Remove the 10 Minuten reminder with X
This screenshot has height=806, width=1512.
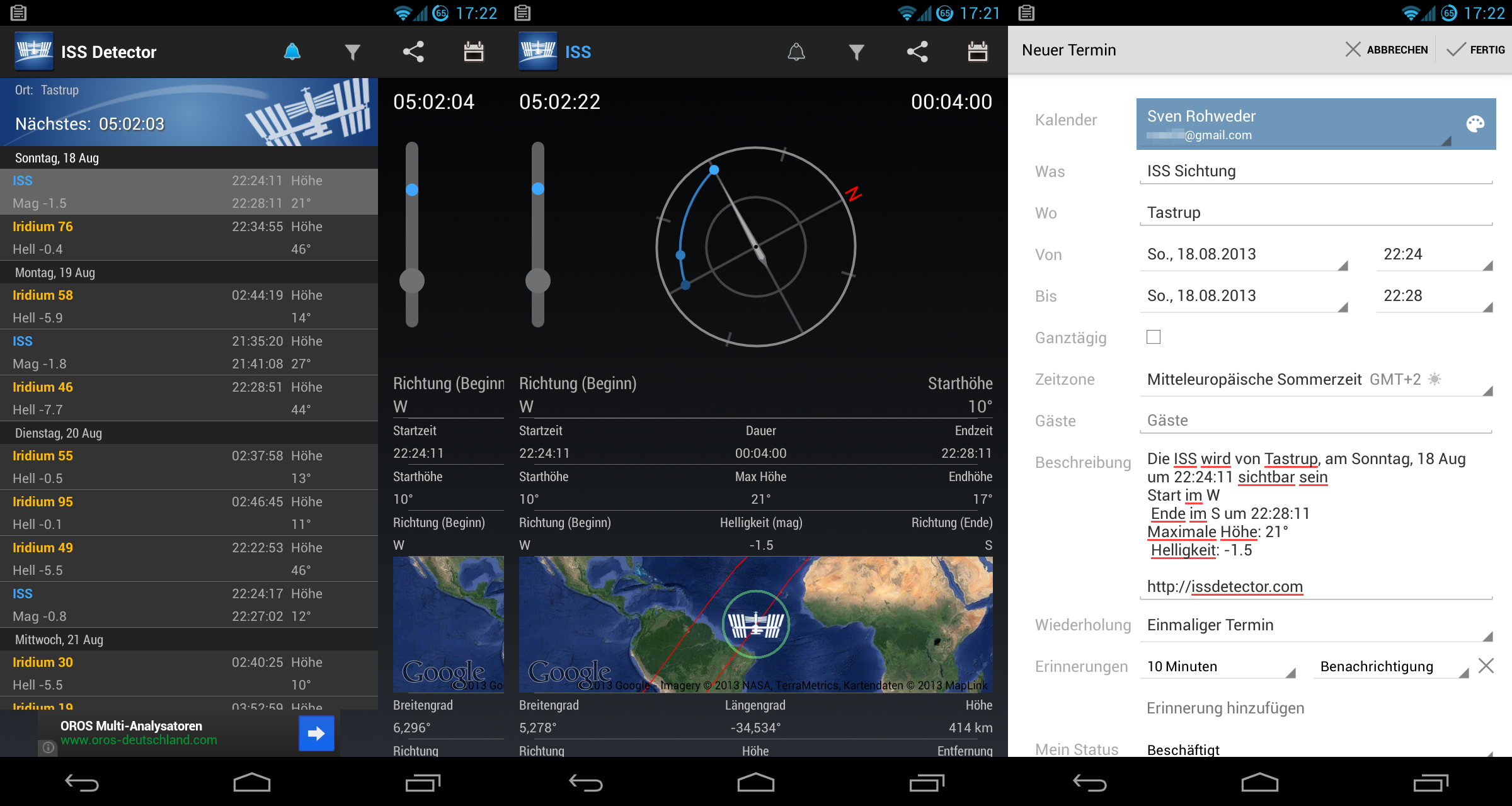click(1486, 666)
